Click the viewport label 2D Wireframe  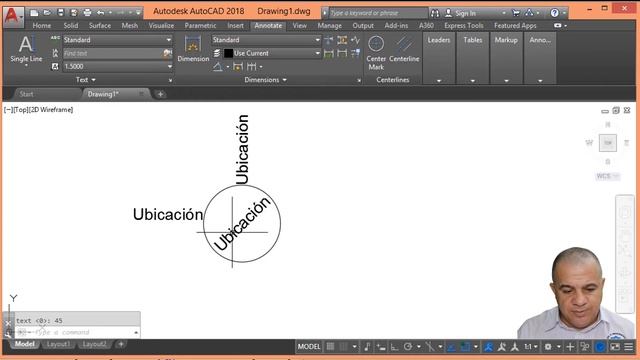coord(51,109)
